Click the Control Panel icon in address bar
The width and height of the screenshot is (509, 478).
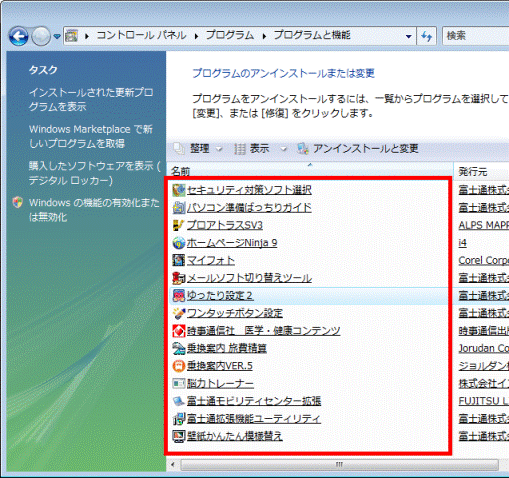point(71,36)
